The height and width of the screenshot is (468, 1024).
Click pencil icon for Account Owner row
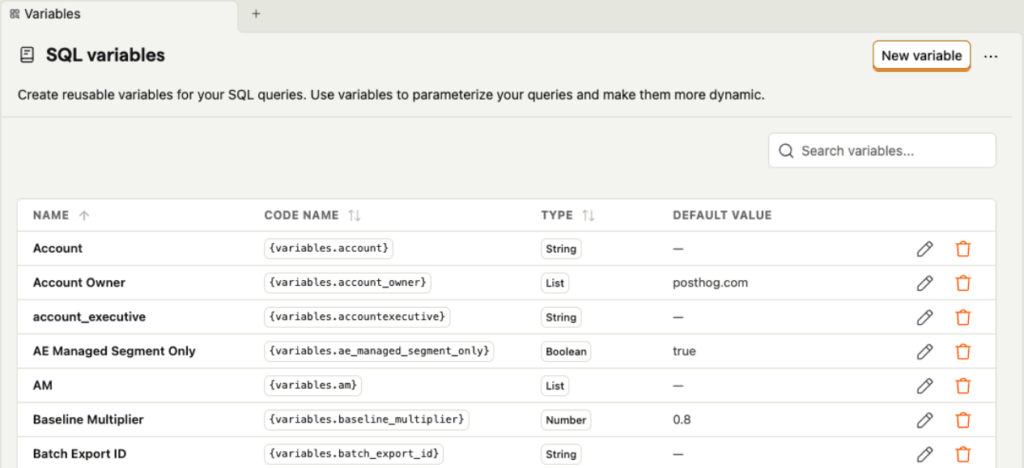pyautogui.click(x=925, y=283)
